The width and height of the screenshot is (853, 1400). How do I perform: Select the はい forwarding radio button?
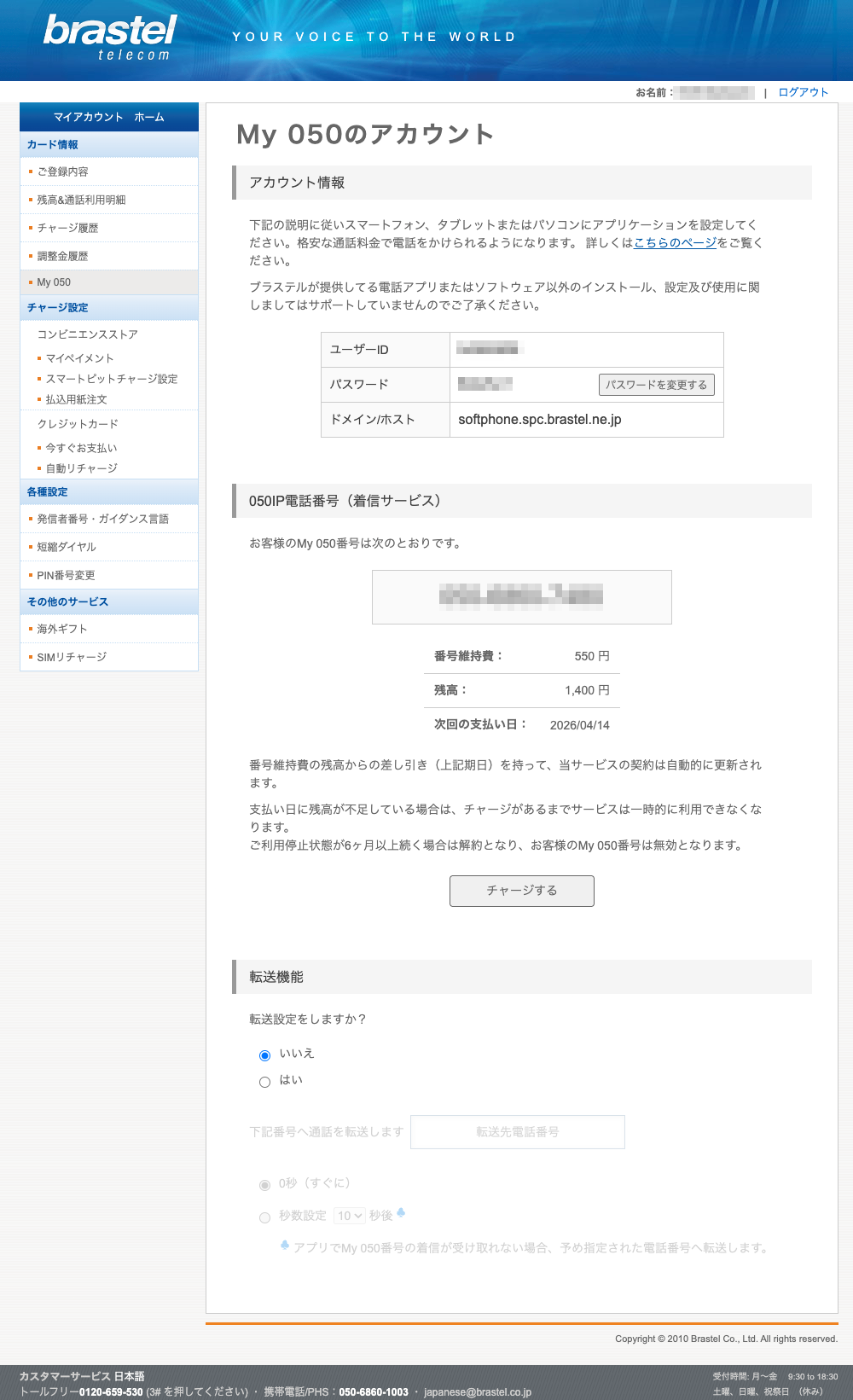[x=264, y=1081]
